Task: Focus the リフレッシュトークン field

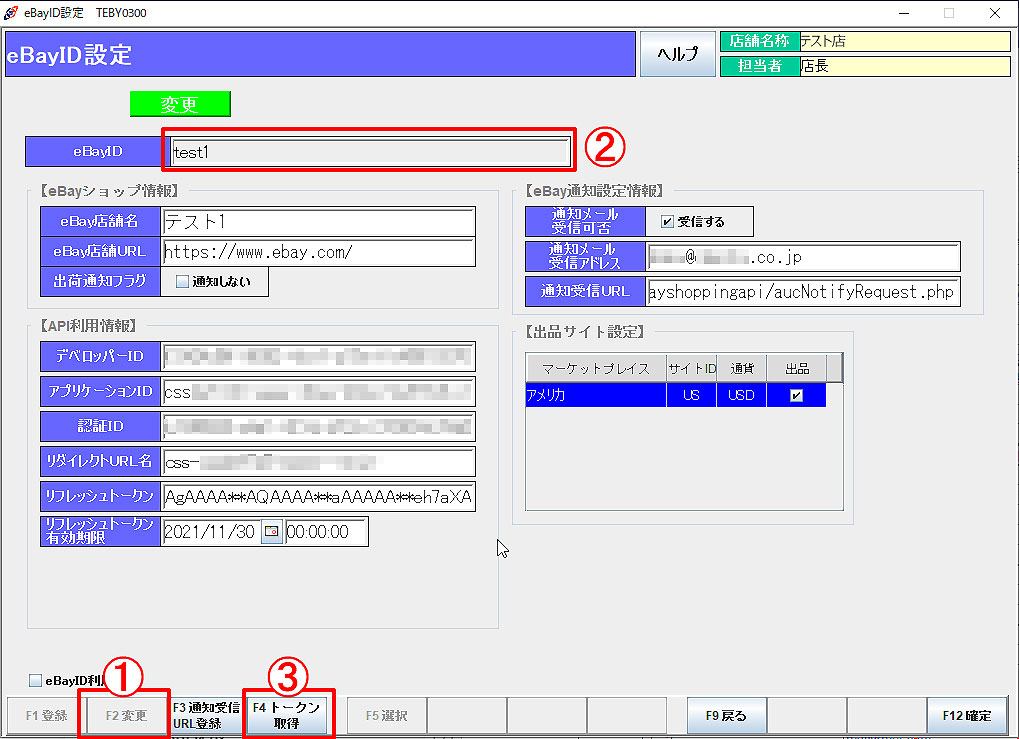Action: coord(318,497)
